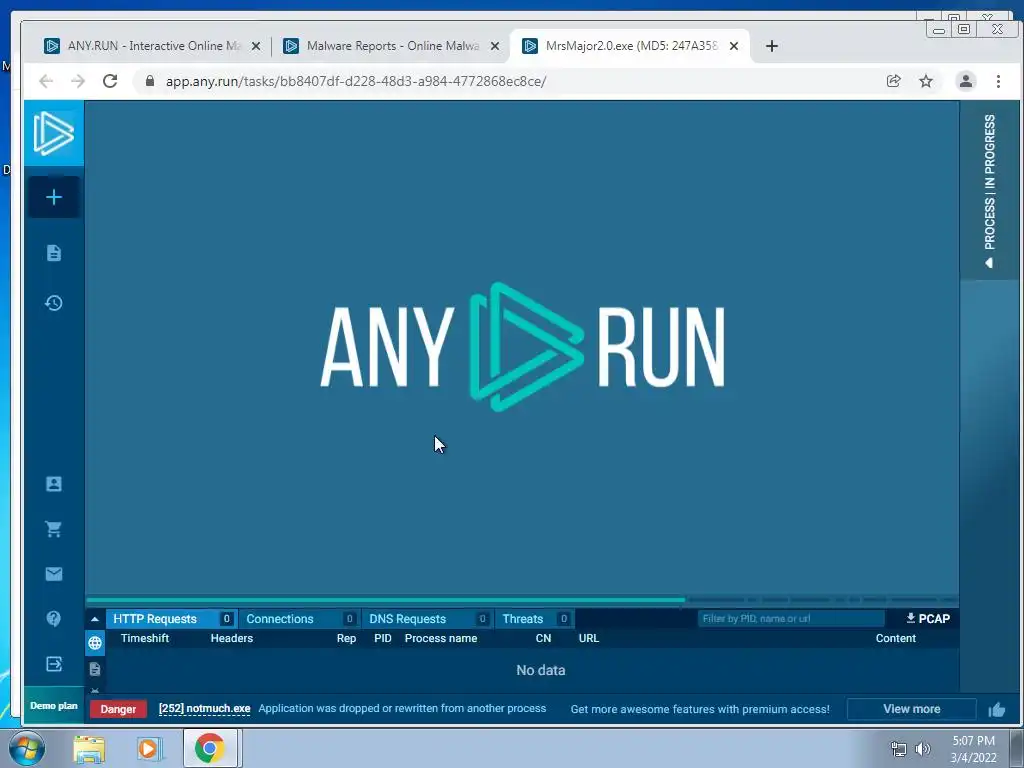Switch to the DNS Requests tab
The image size is (1024, 768).
[428, 619]
